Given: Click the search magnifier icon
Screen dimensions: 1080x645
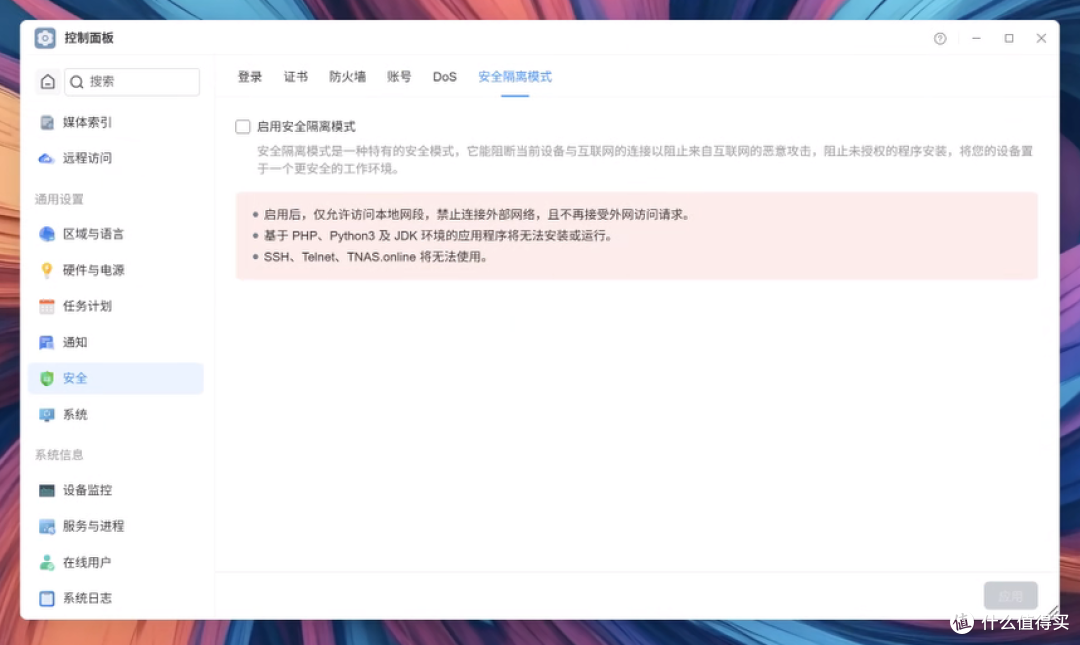Looking at the screenshot, I should pyautogui.click(x=77, y=82).
